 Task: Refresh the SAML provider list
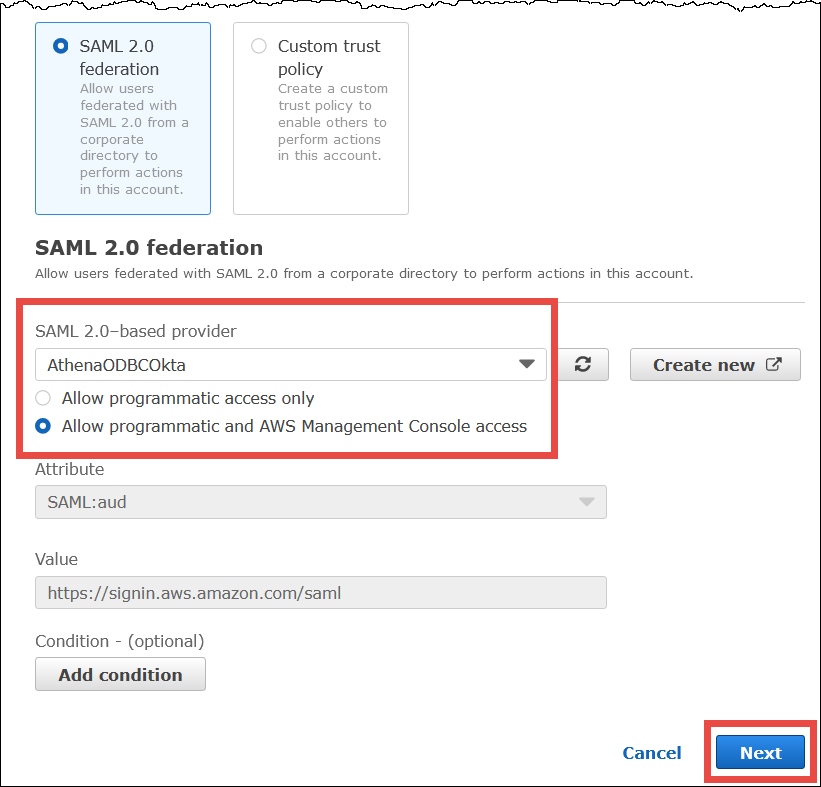(x=584, y=364)
